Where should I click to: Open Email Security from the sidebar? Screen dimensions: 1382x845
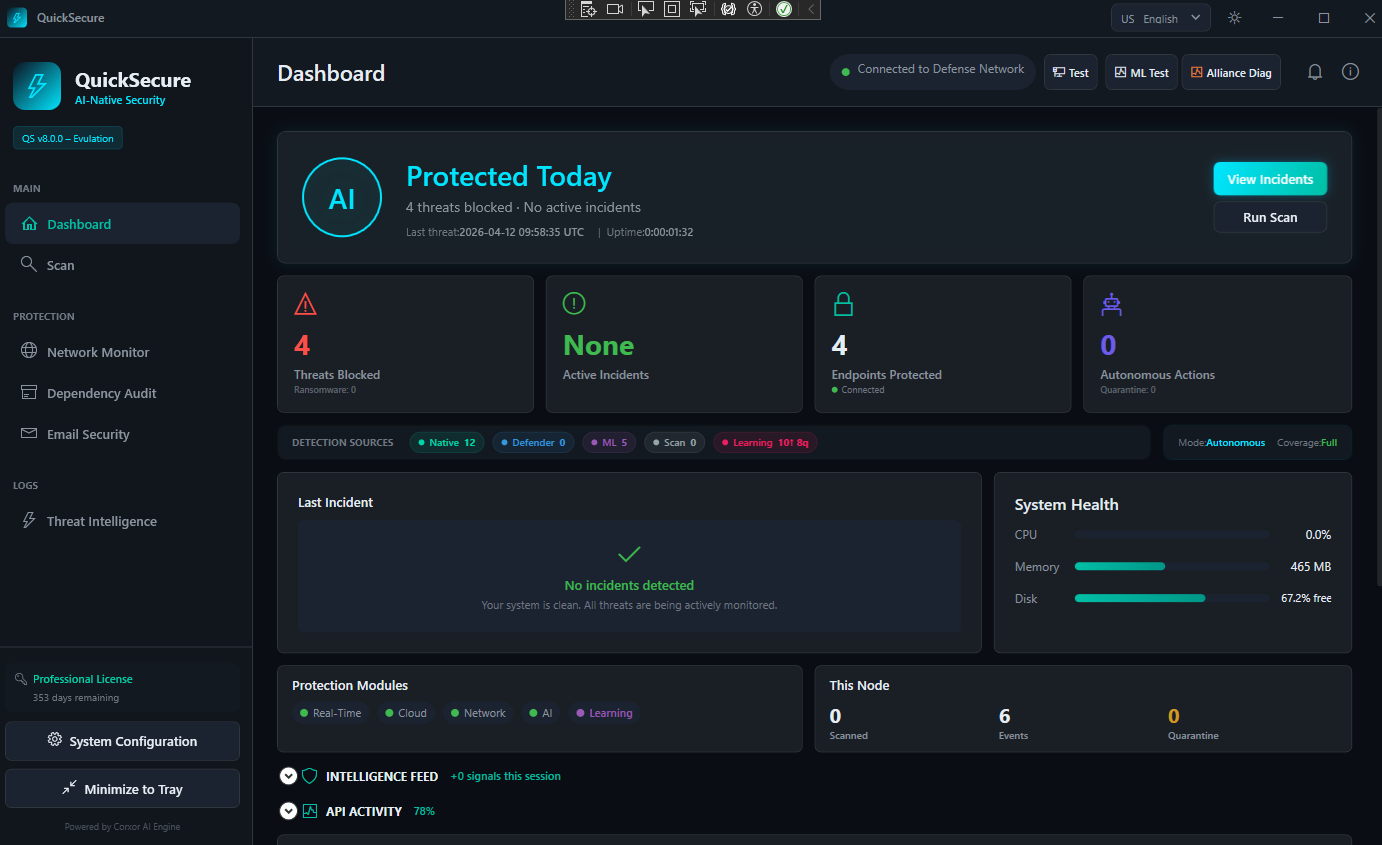(x=87, y=434)
